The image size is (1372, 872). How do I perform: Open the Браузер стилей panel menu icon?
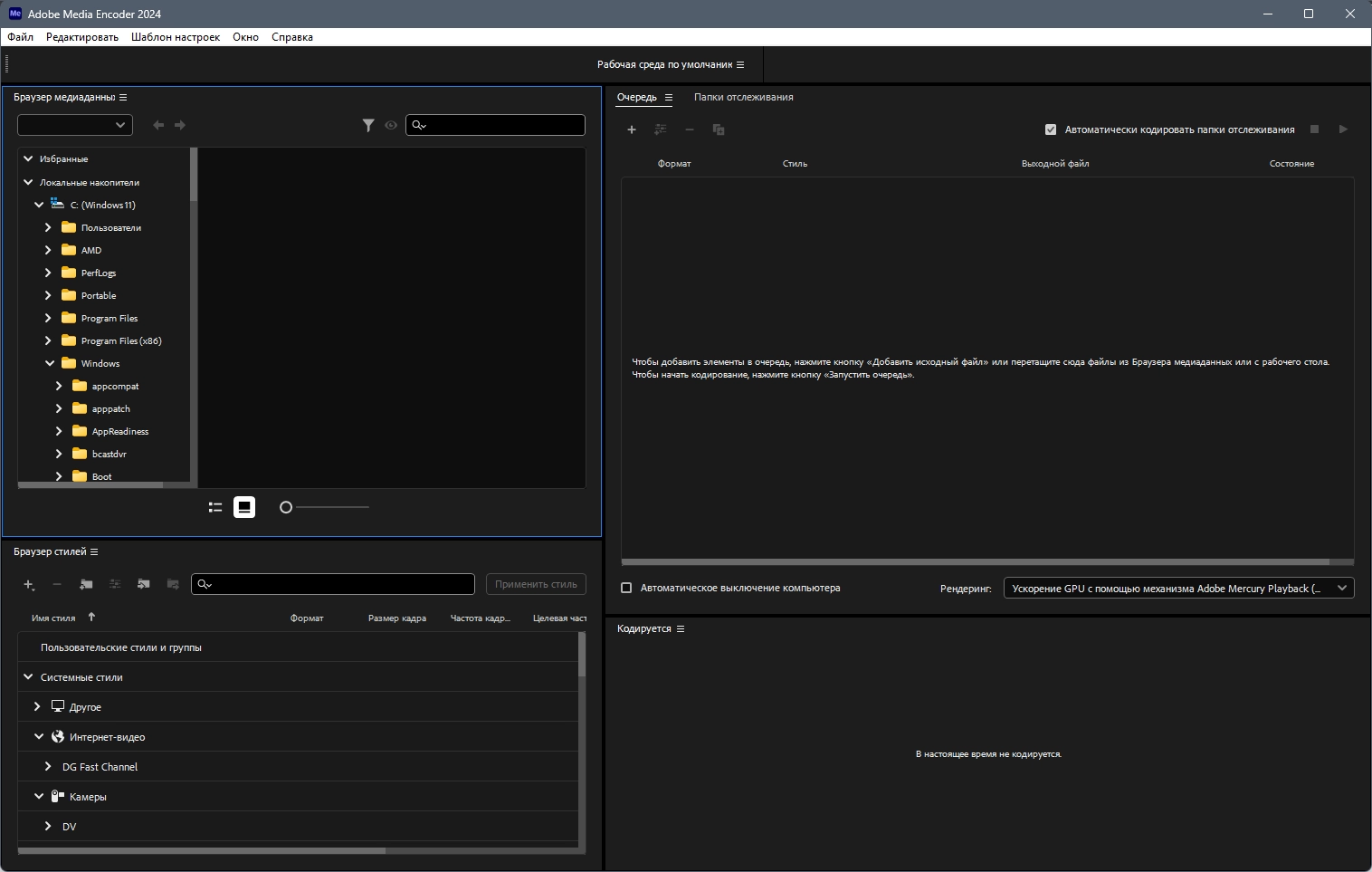[94, 551]
